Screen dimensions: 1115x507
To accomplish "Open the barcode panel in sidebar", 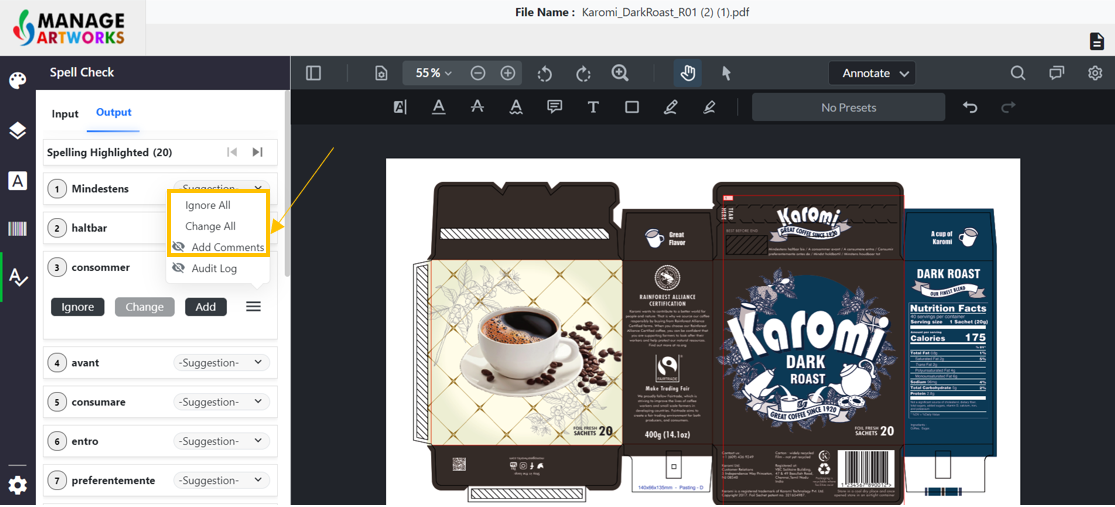I will point(18,229).
